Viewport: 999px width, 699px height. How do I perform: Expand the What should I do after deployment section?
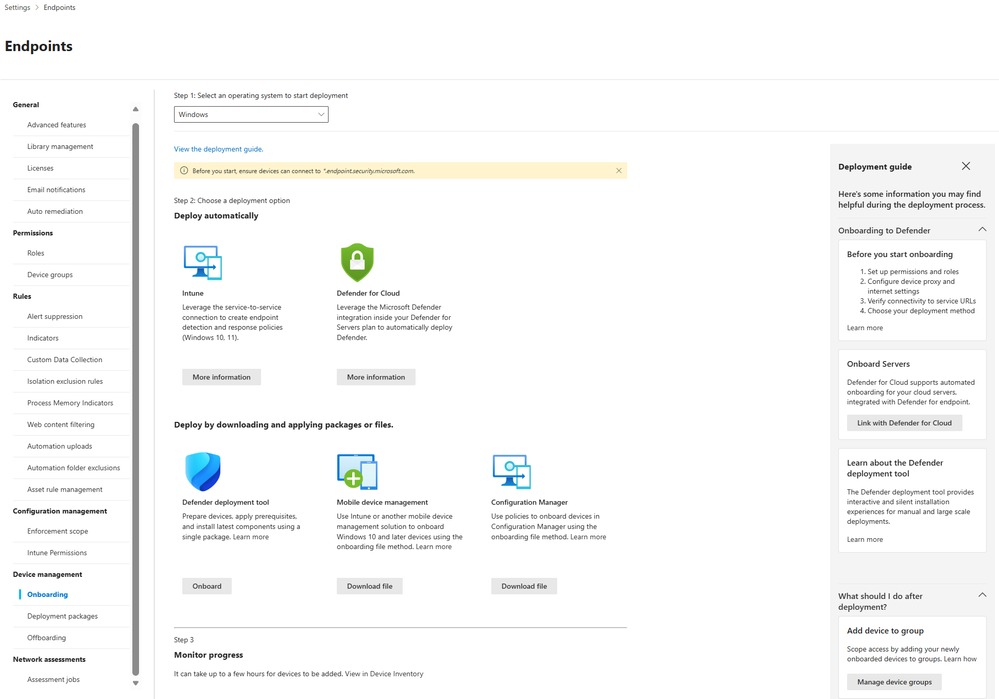[x=982, y=595]
